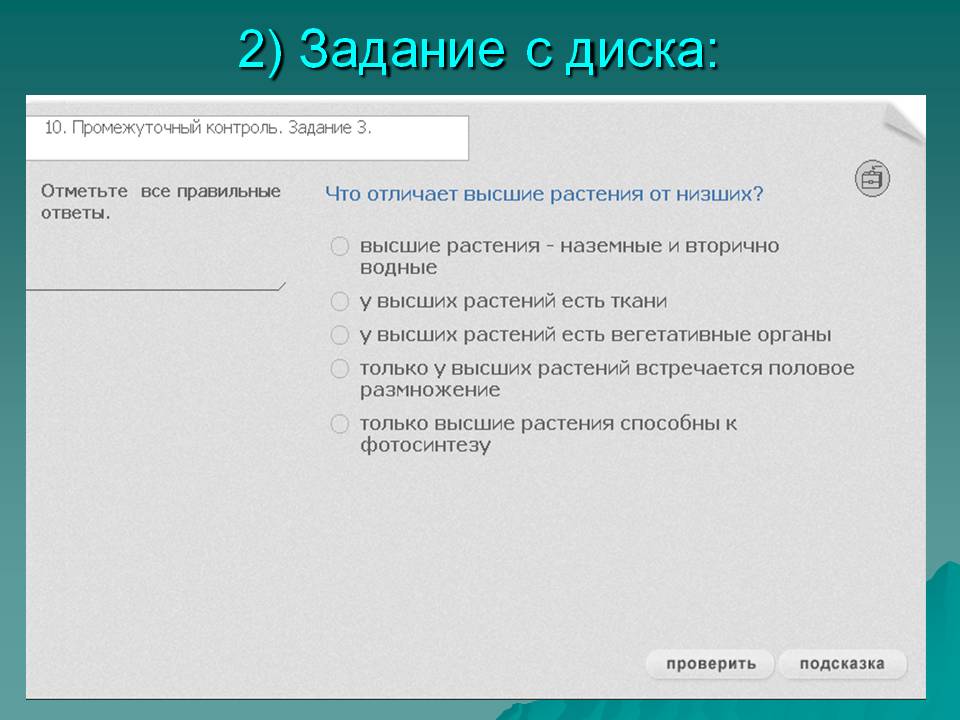Click the teal mountain graphic in the bottom right
Screen dimensions: 960x720
[942, 620]
